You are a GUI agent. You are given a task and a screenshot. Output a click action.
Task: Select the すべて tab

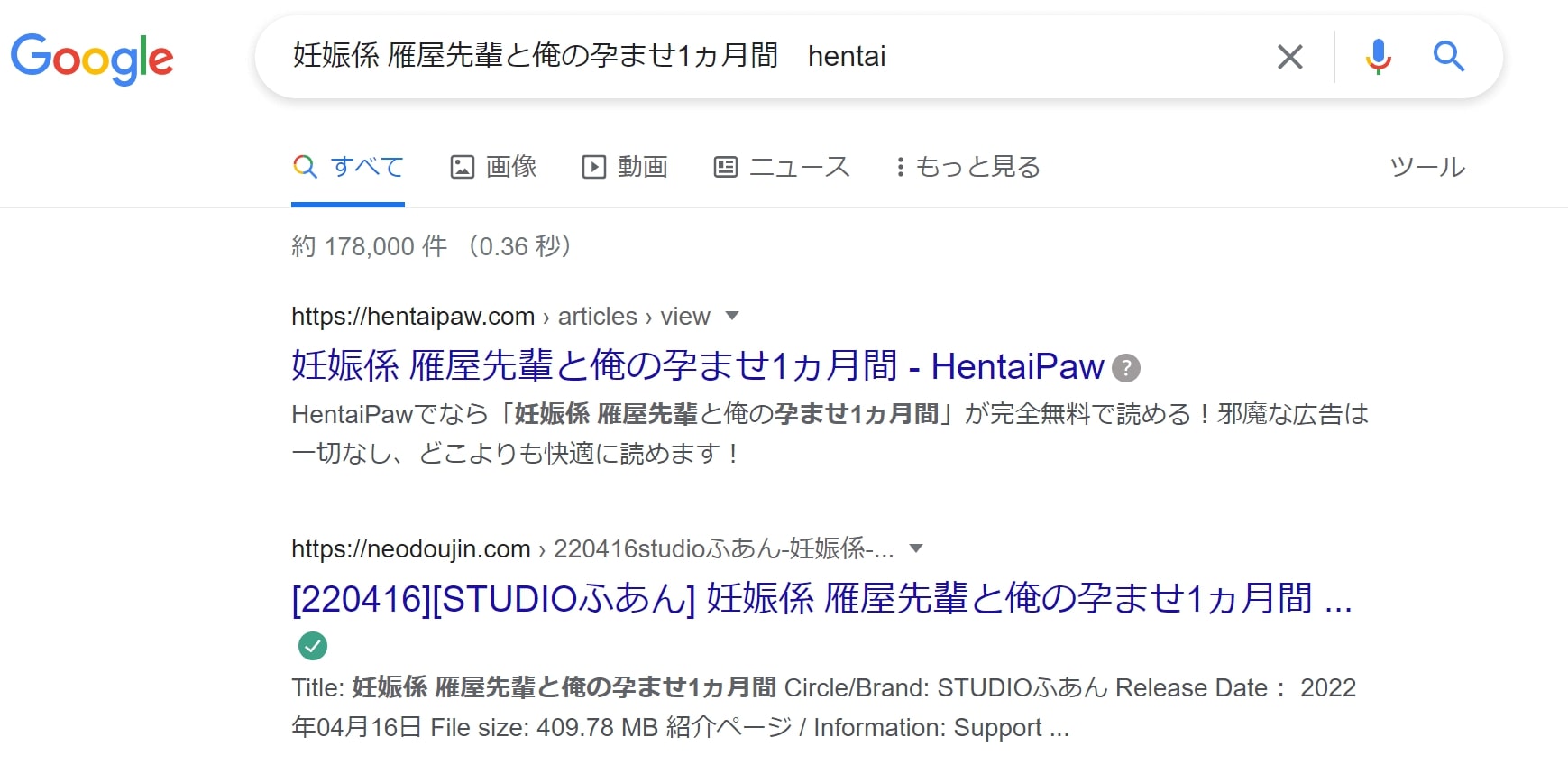pyautogui.click(x=348, y=167)
